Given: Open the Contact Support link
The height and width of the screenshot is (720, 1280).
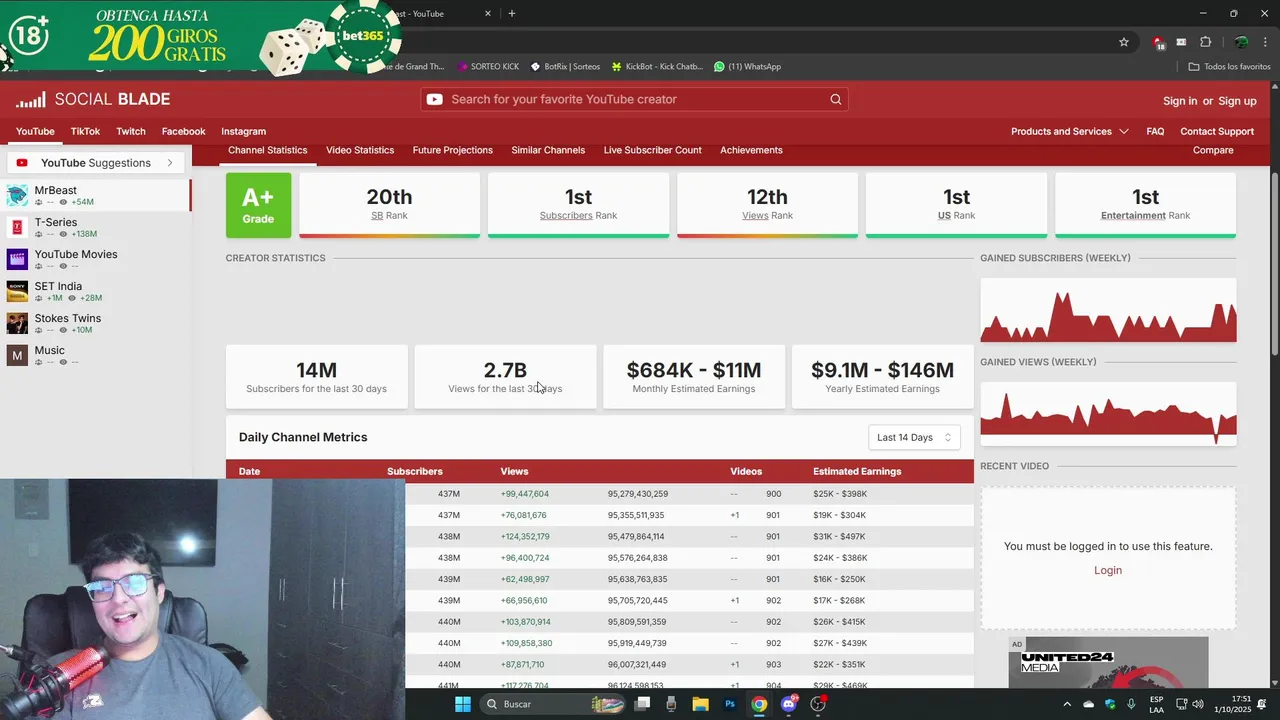Looking at the screenshot, I should 1217,131.
